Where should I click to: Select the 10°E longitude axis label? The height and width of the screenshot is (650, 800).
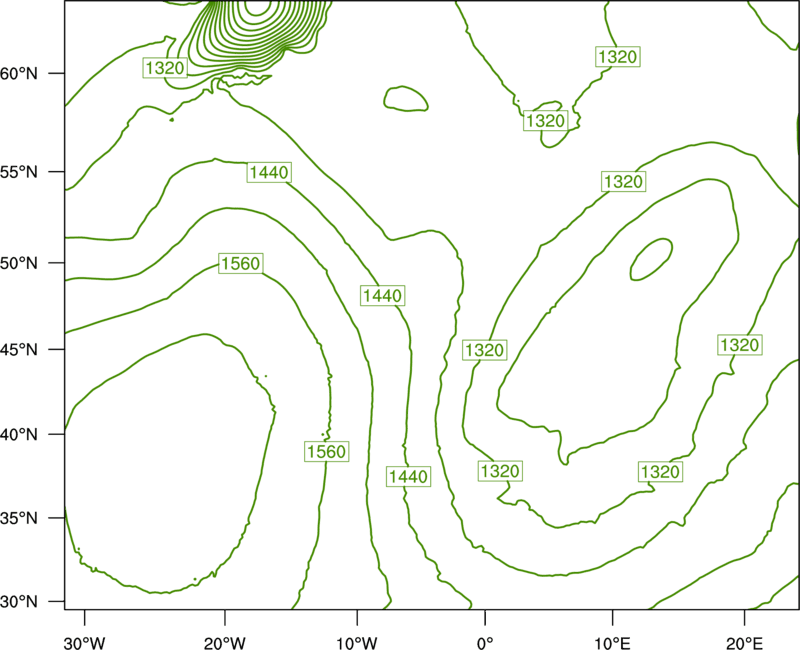[612, 643]
